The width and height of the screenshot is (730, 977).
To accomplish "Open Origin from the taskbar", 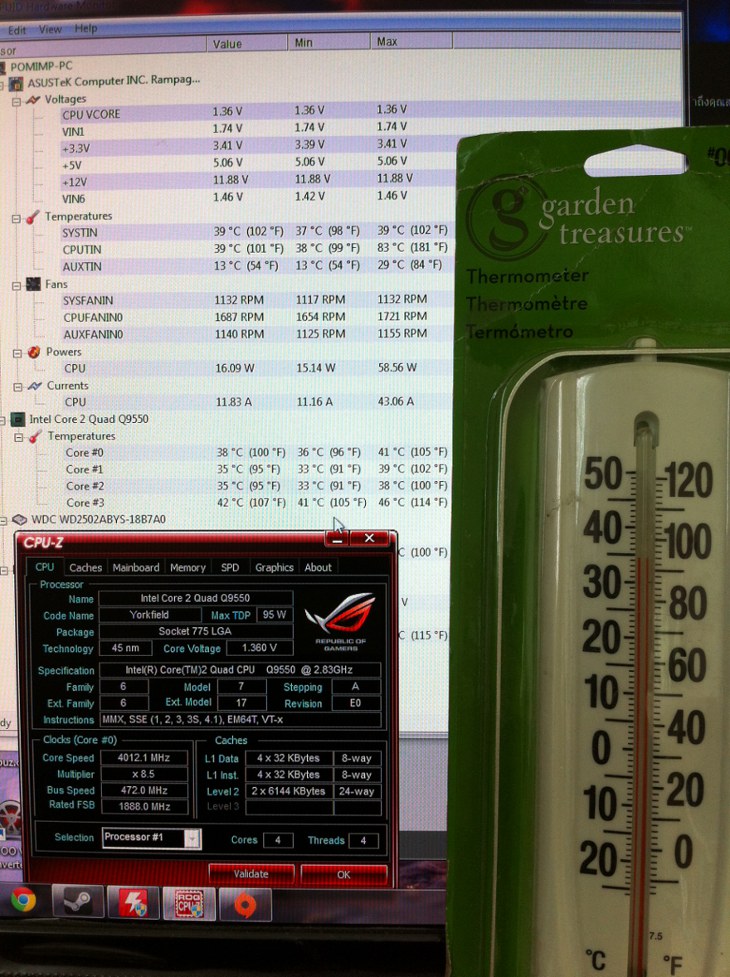I will point(244,903).
